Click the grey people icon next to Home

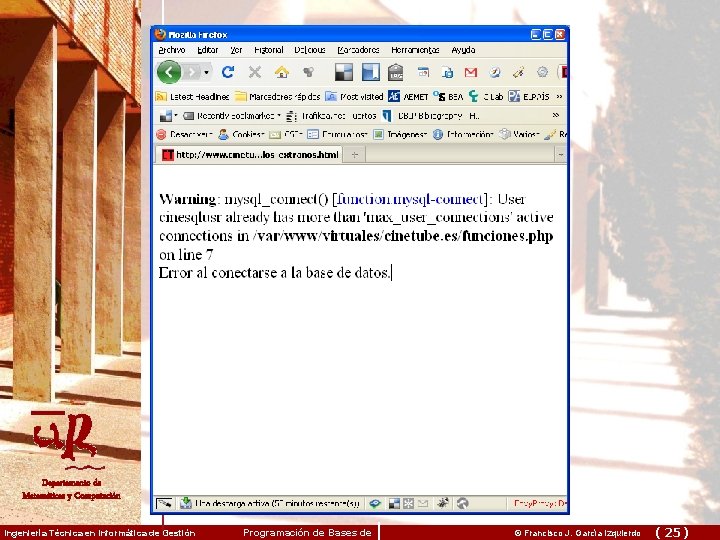[x=309, y=72]
